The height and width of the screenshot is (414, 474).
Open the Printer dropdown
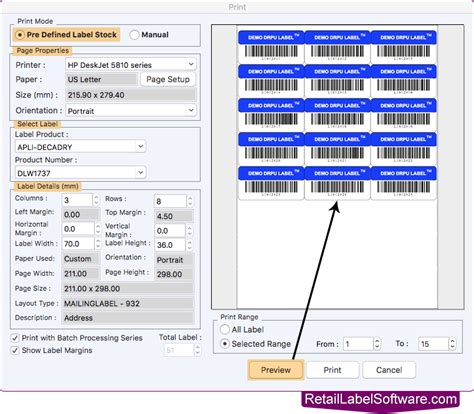pyautogui.click(x=131, y=65)
